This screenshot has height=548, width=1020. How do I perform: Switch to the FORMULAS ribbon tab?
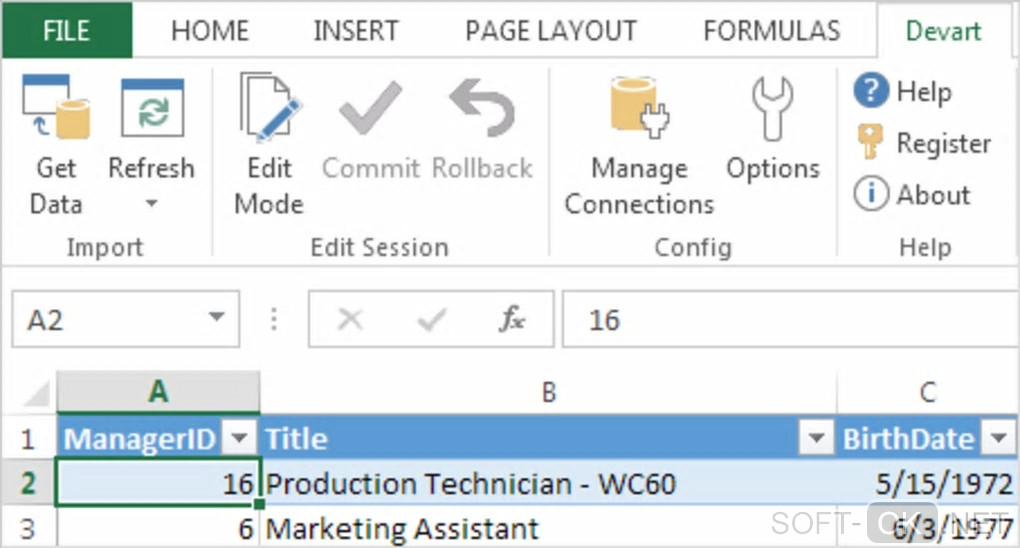tap(771, 30)
